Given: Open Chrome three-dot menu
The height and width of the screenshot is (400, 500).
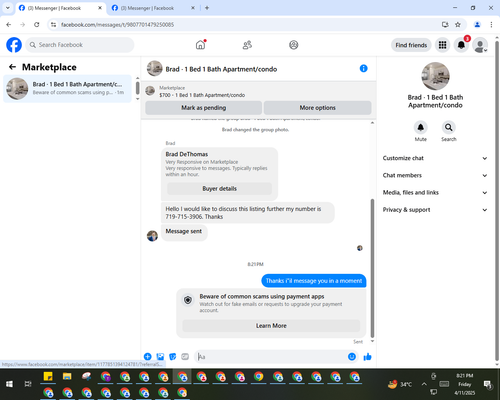Looking at the screenshot, I should pos(491,25).
